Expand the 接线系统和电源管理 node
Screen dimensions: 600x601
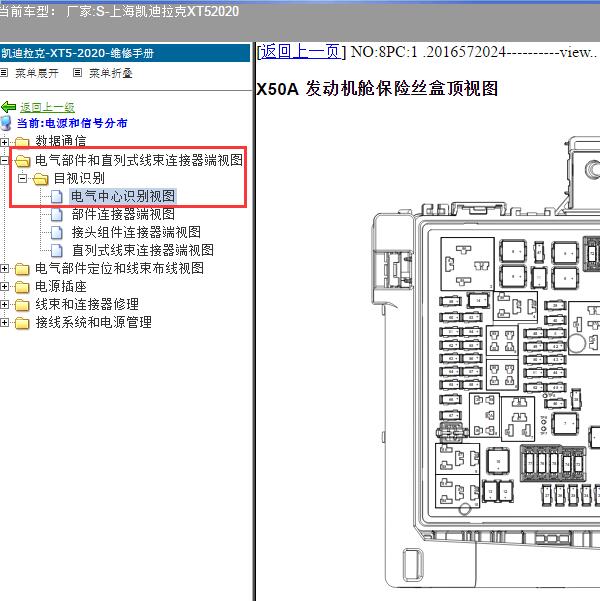(4, 322)
